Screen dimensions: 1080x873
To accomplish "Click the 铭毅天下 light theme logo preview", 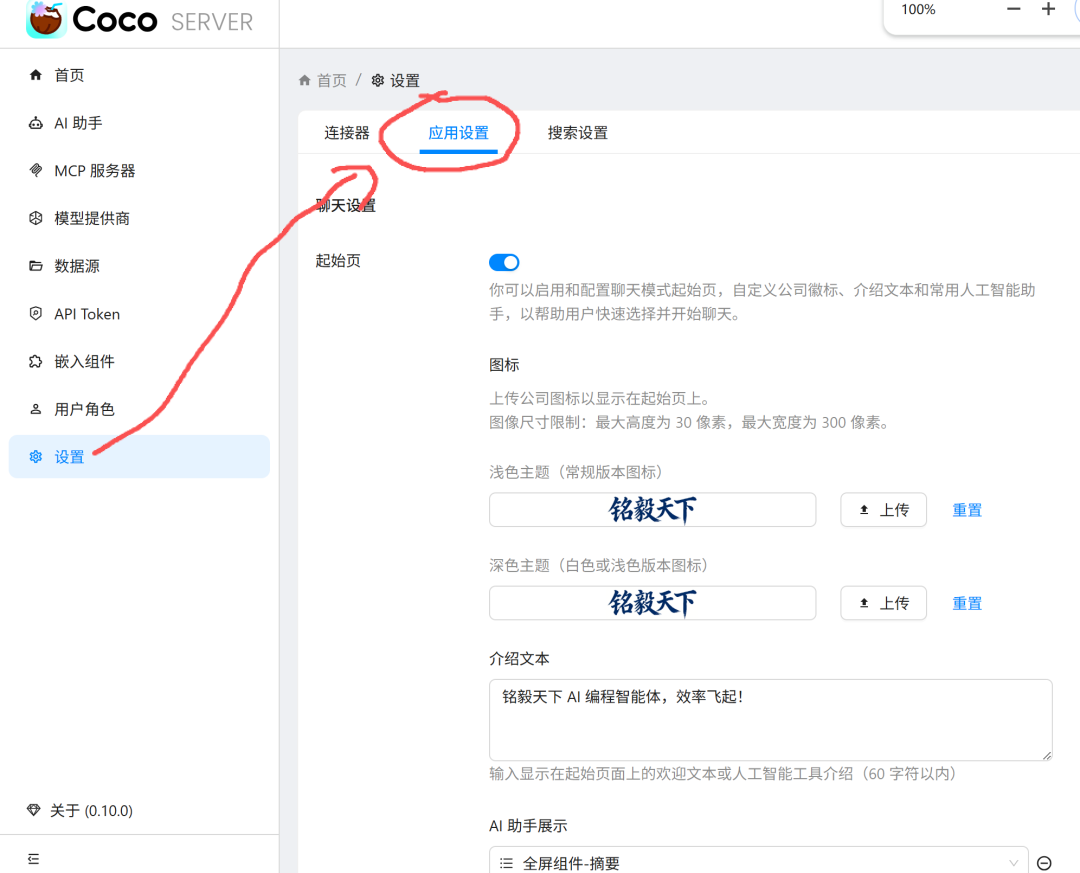I will 653,510.
